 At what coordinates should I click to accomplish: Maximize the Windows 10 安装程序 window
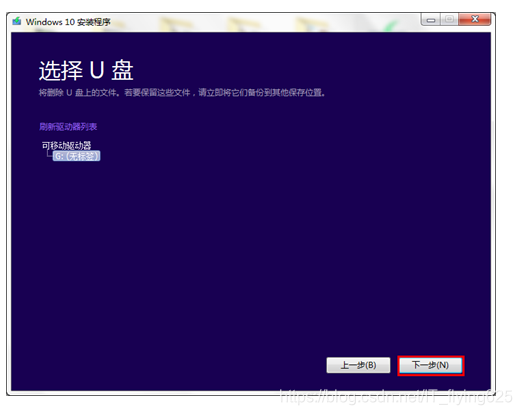(449, 19)
